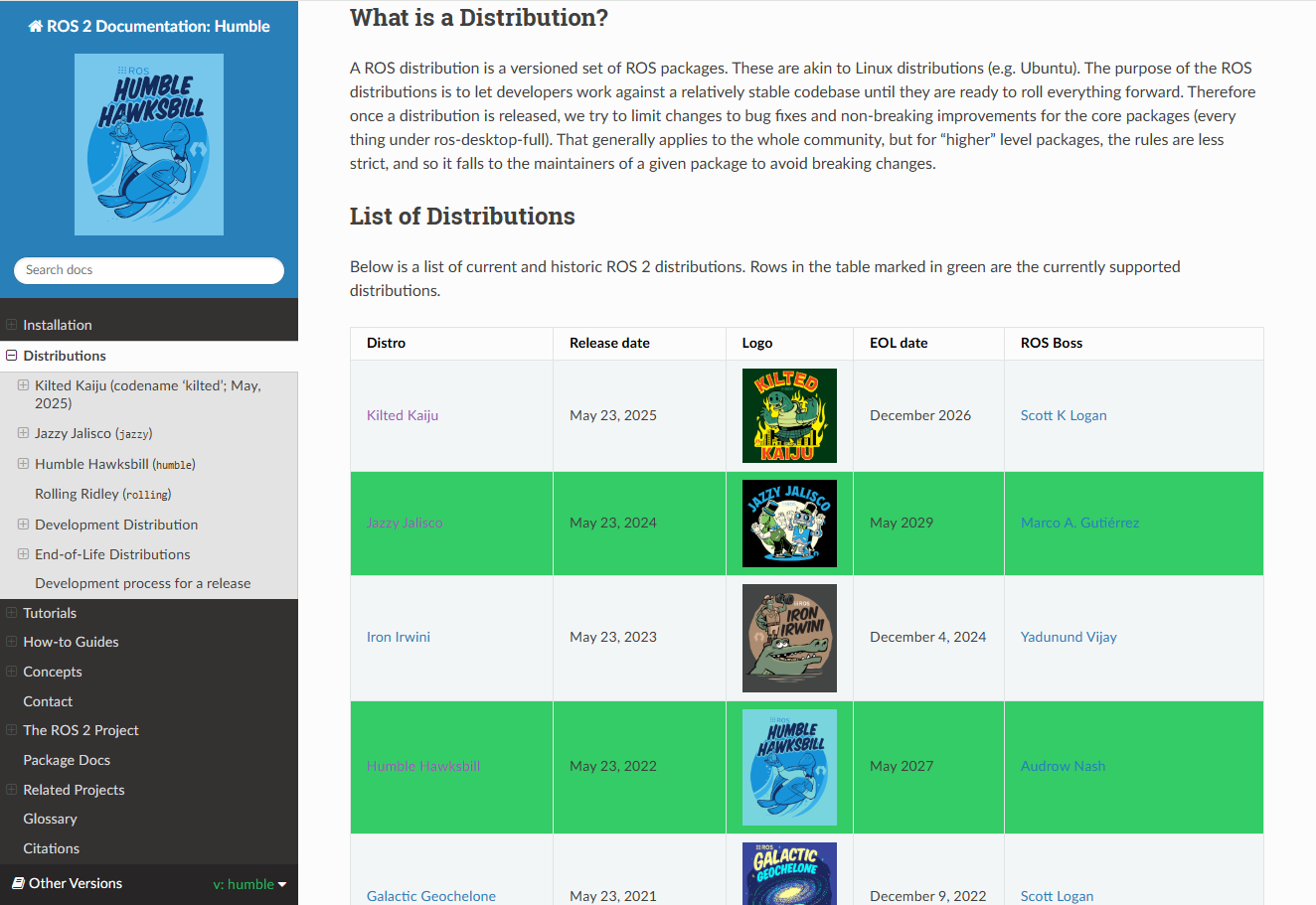Open the v: humble version dropdown
Viewport: 1316px width, 905px height.
[x=249, y=884]
